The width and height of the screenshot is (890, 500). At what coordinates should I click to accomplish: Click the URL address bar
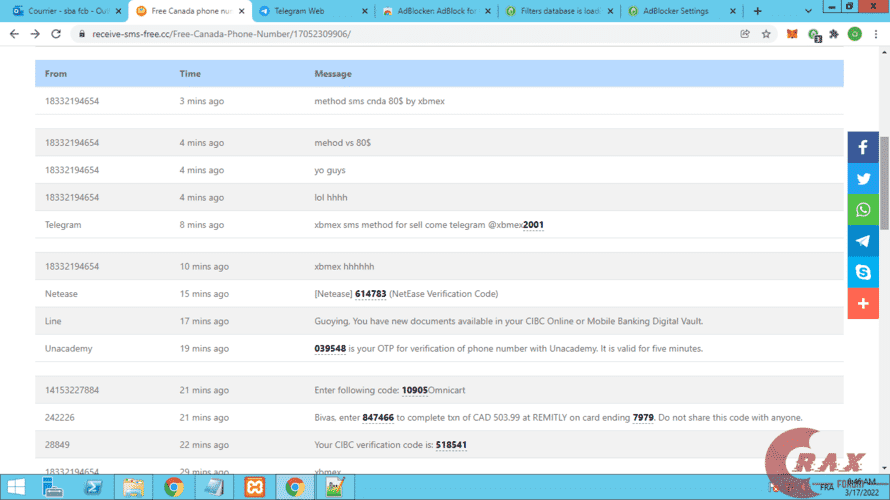pos(409,34)
